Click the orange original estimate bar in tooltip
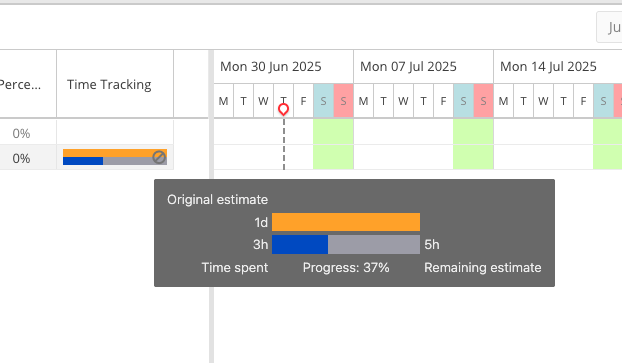Viewport: 622px width, 363px height. 346,222
